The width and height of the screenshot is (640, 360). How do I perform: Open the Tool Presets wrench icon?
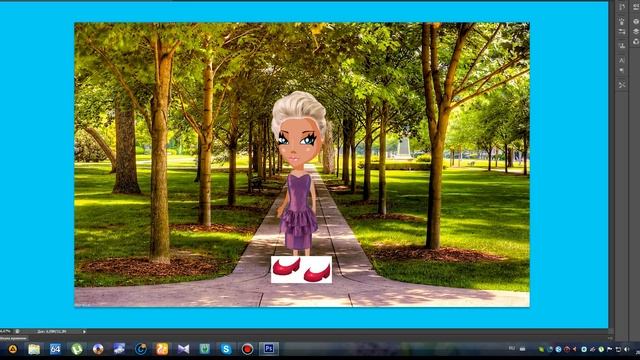(x=622, y=84)
